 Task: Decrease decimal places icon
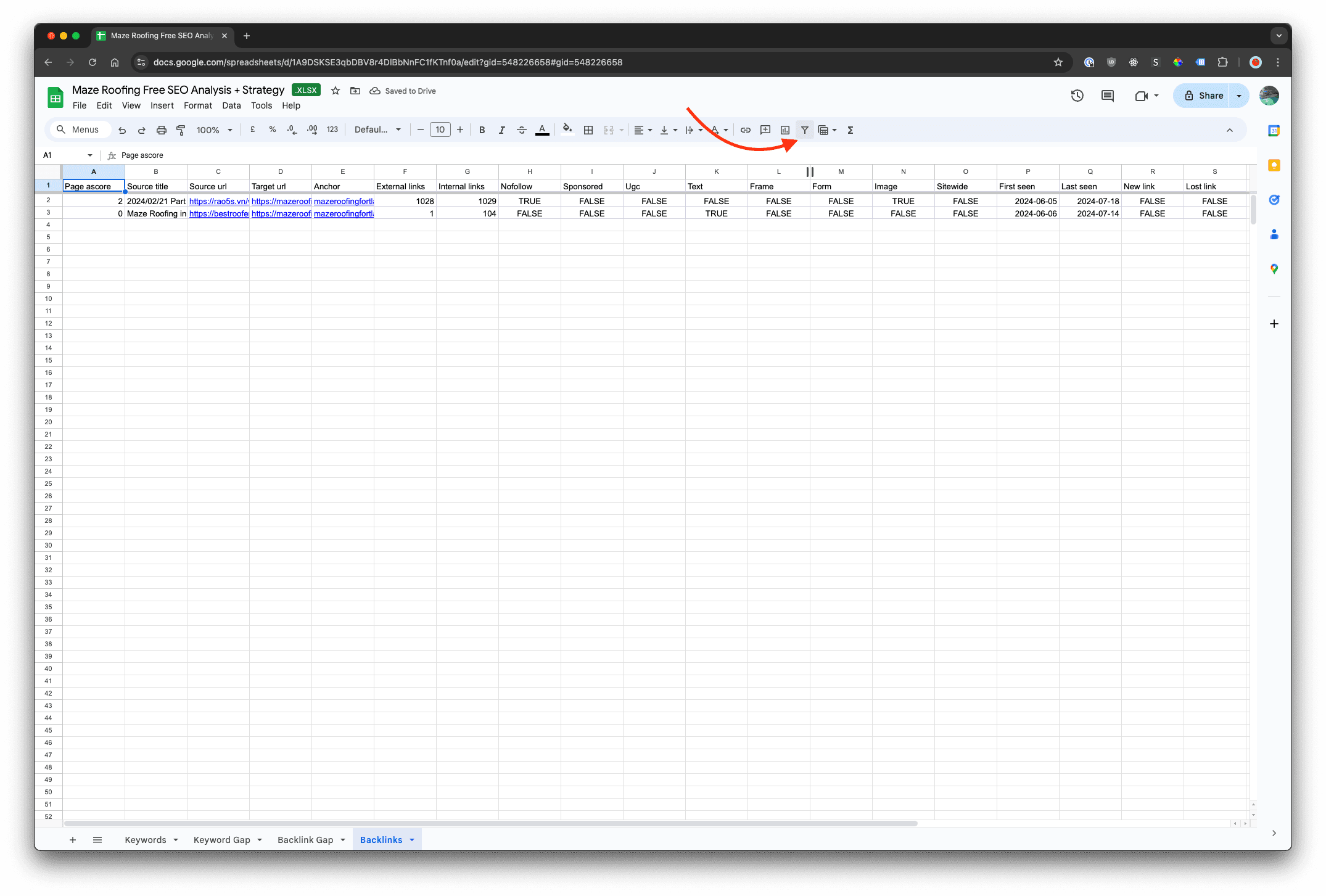point(292,129)
